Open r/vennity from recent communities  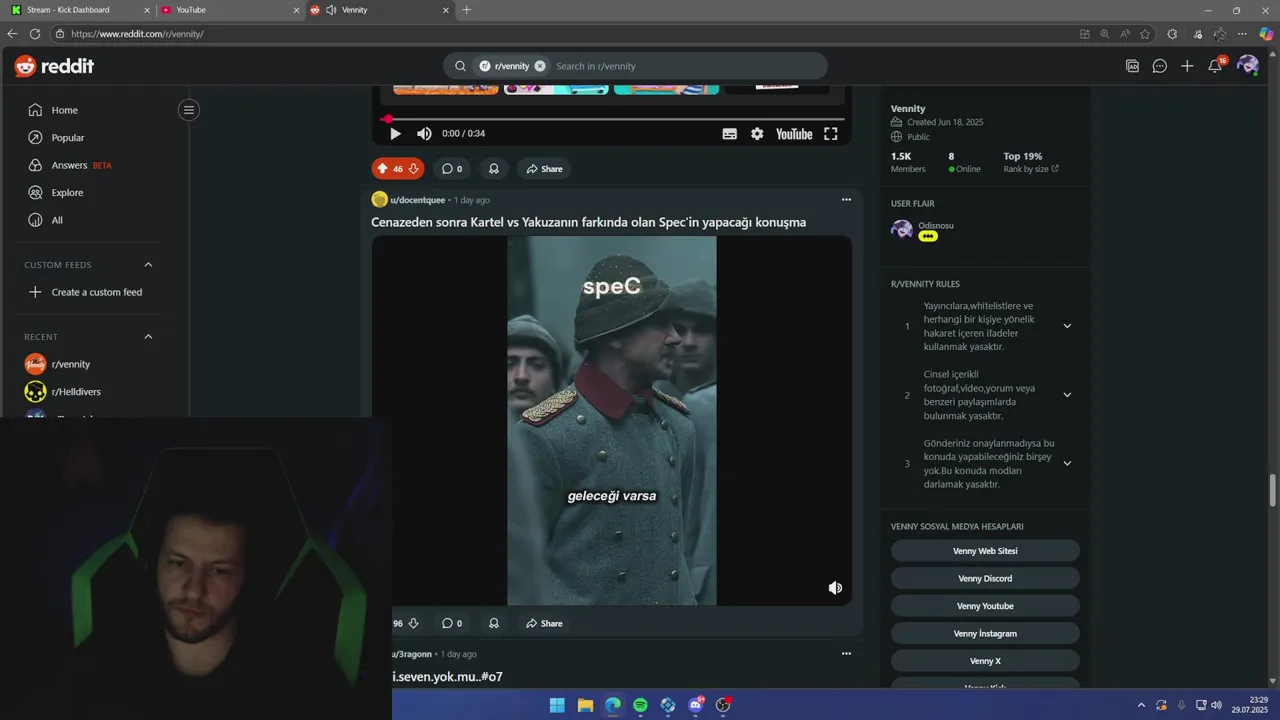70,364
